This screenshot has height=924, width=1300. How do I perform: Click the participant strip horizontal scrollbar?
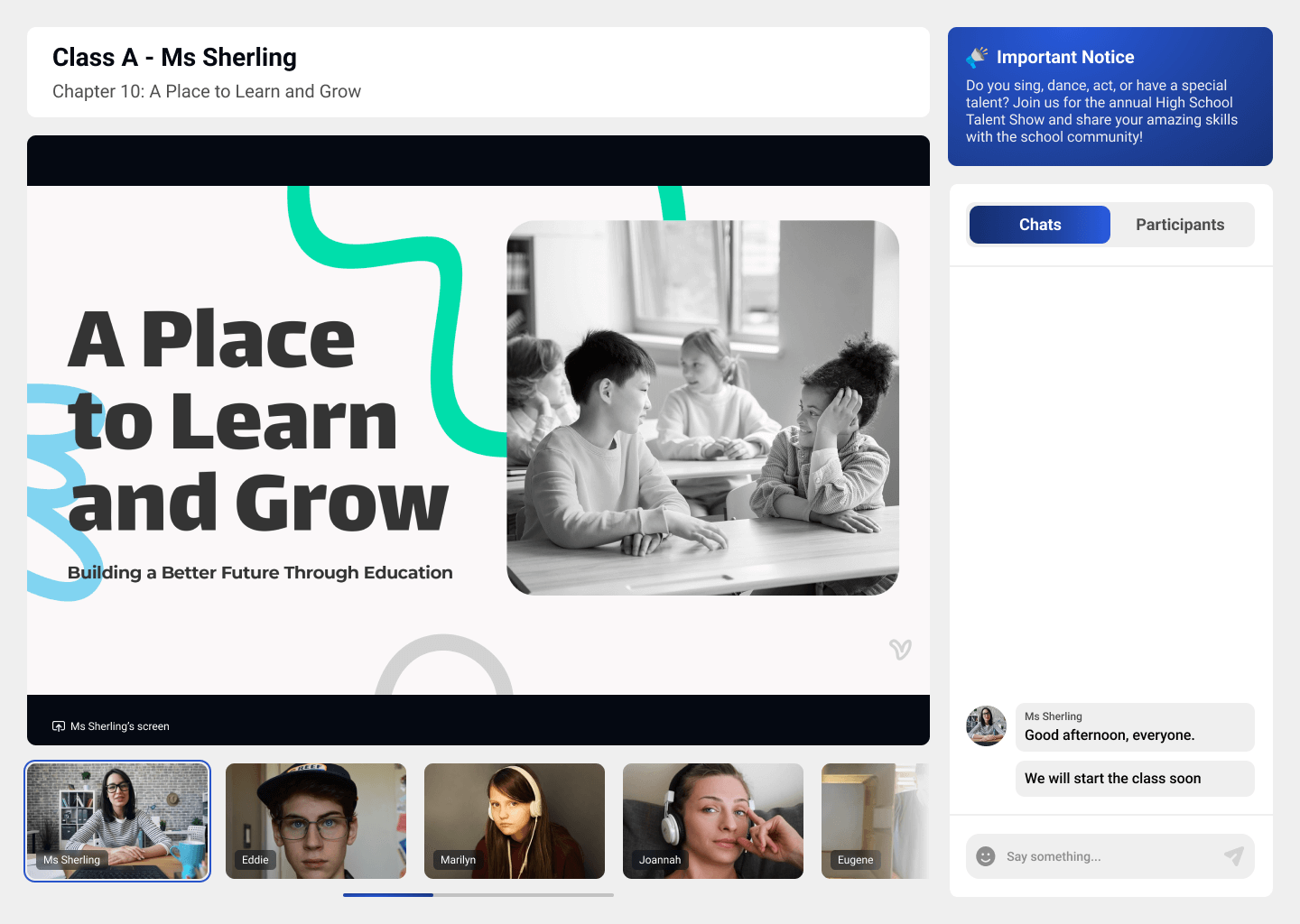pyautogui.click(x=478, y=895)
